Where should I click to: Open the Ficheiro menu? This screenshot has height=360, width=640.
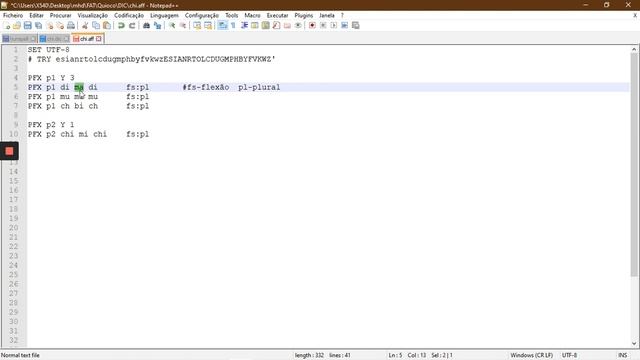point(13,15)
